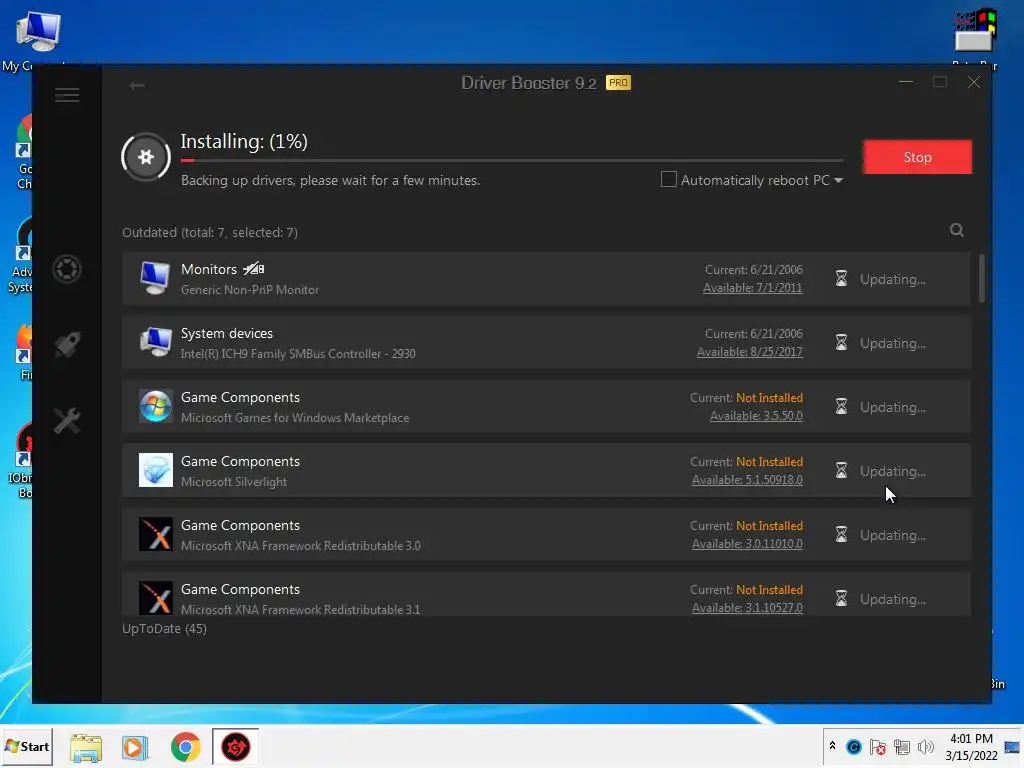Click the Driver Booster icon in the taskbar
1024x768 pixels.
coord(236,746)
